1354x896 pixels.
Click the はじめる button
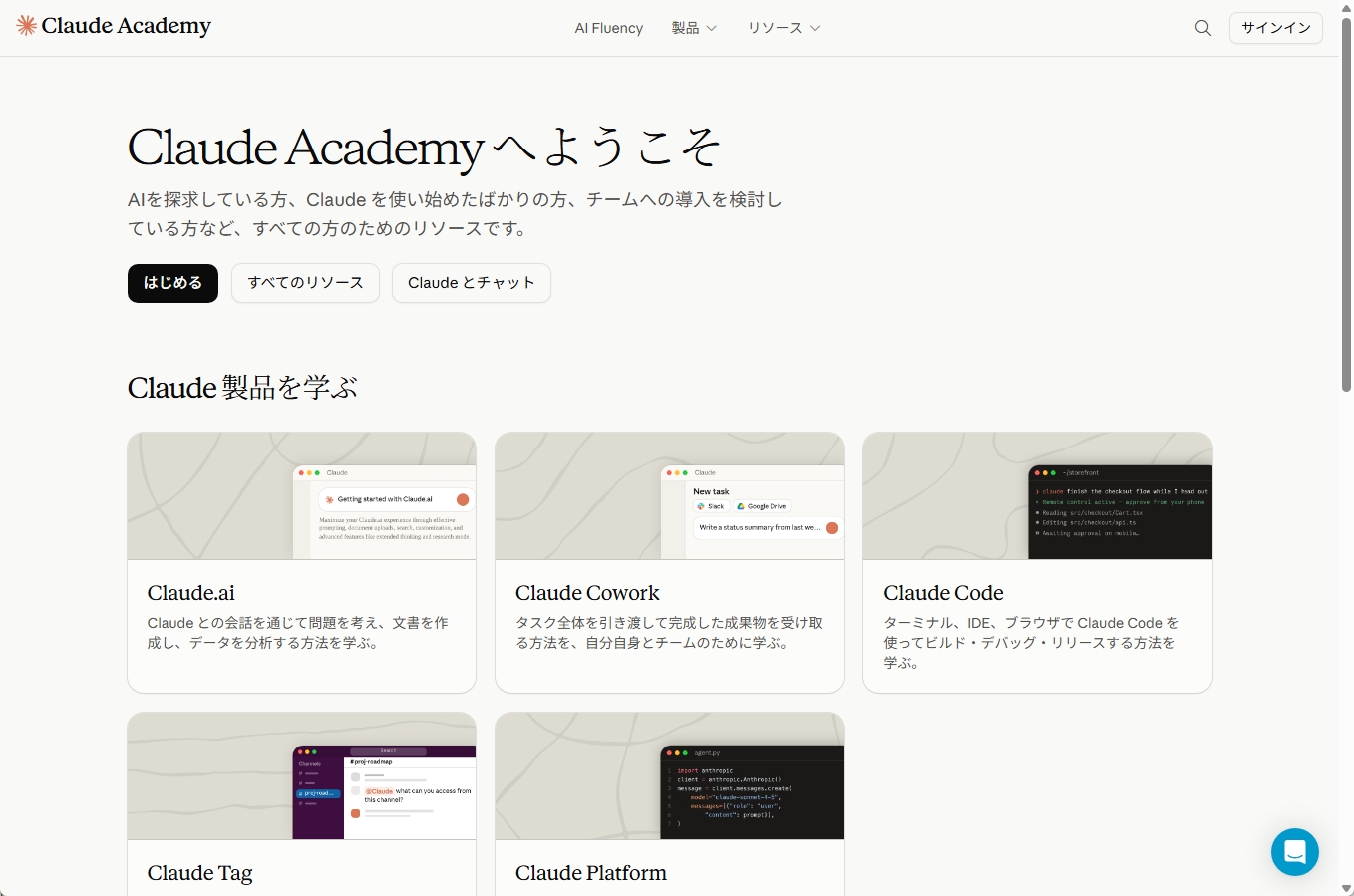(x=172, y=283)
